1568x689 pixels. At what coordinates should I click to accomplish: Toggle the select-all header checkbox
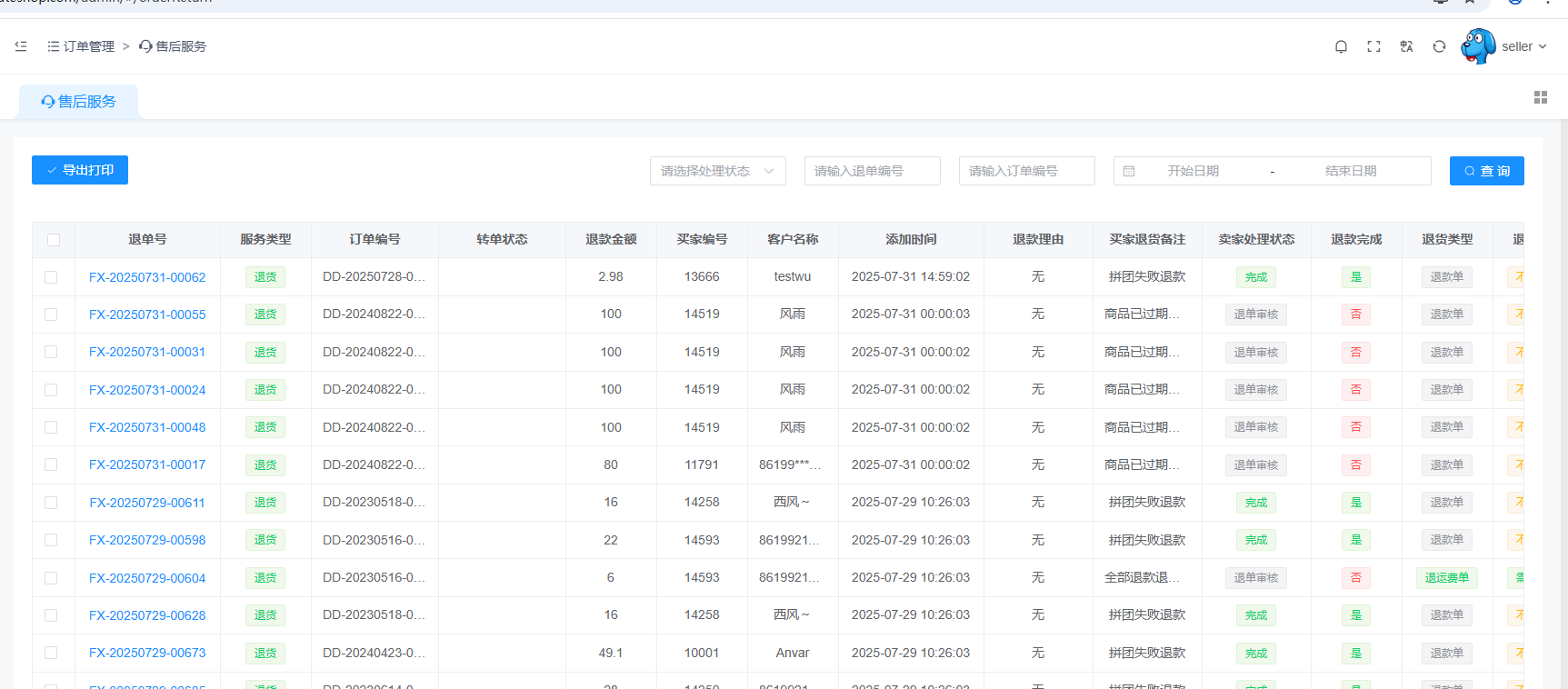(54, 240)
